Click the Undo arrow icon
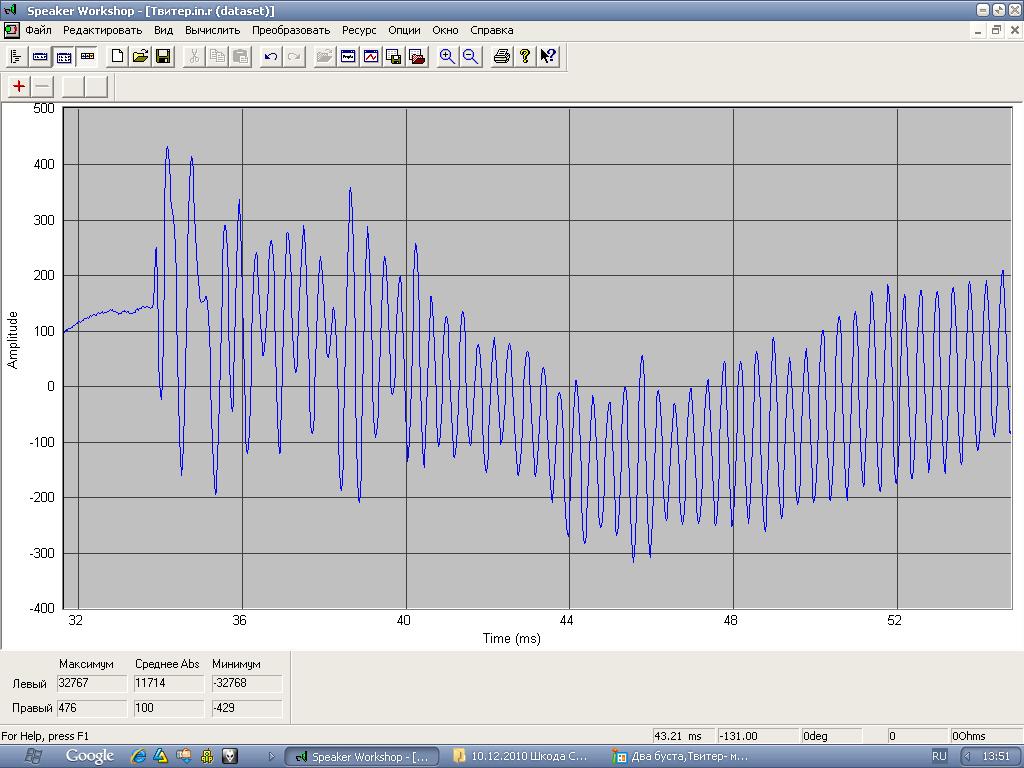Image resolution: width=1024 pixels, height=768 pixels. pos(270,56)
